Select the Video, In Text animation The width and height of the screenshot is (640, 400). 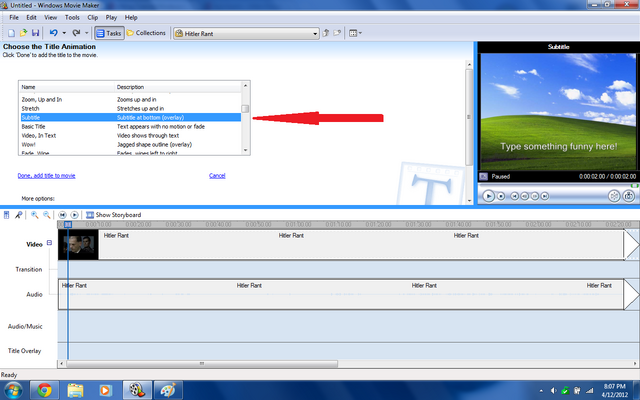(x=131, y=136)
